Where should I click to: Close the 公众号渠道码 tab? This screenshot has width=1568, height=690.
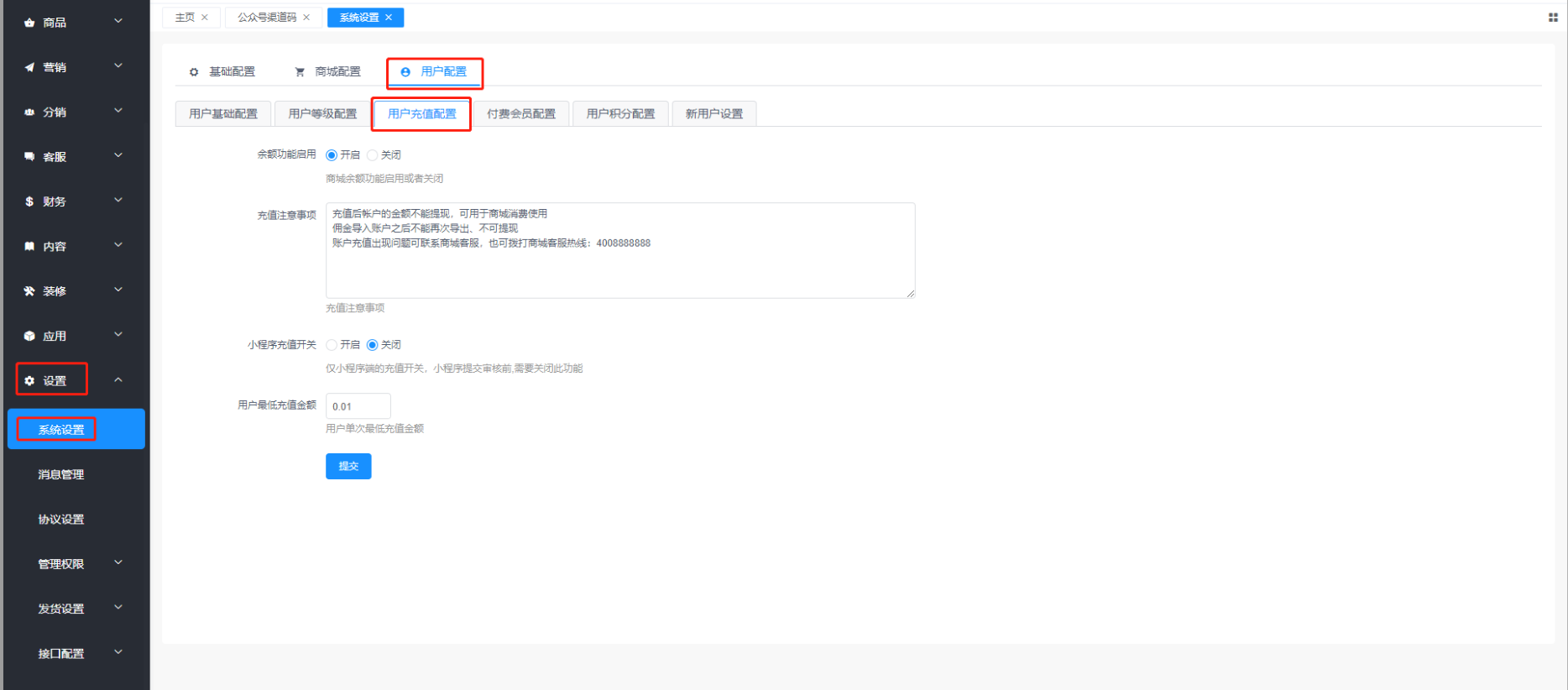(306, 18)
